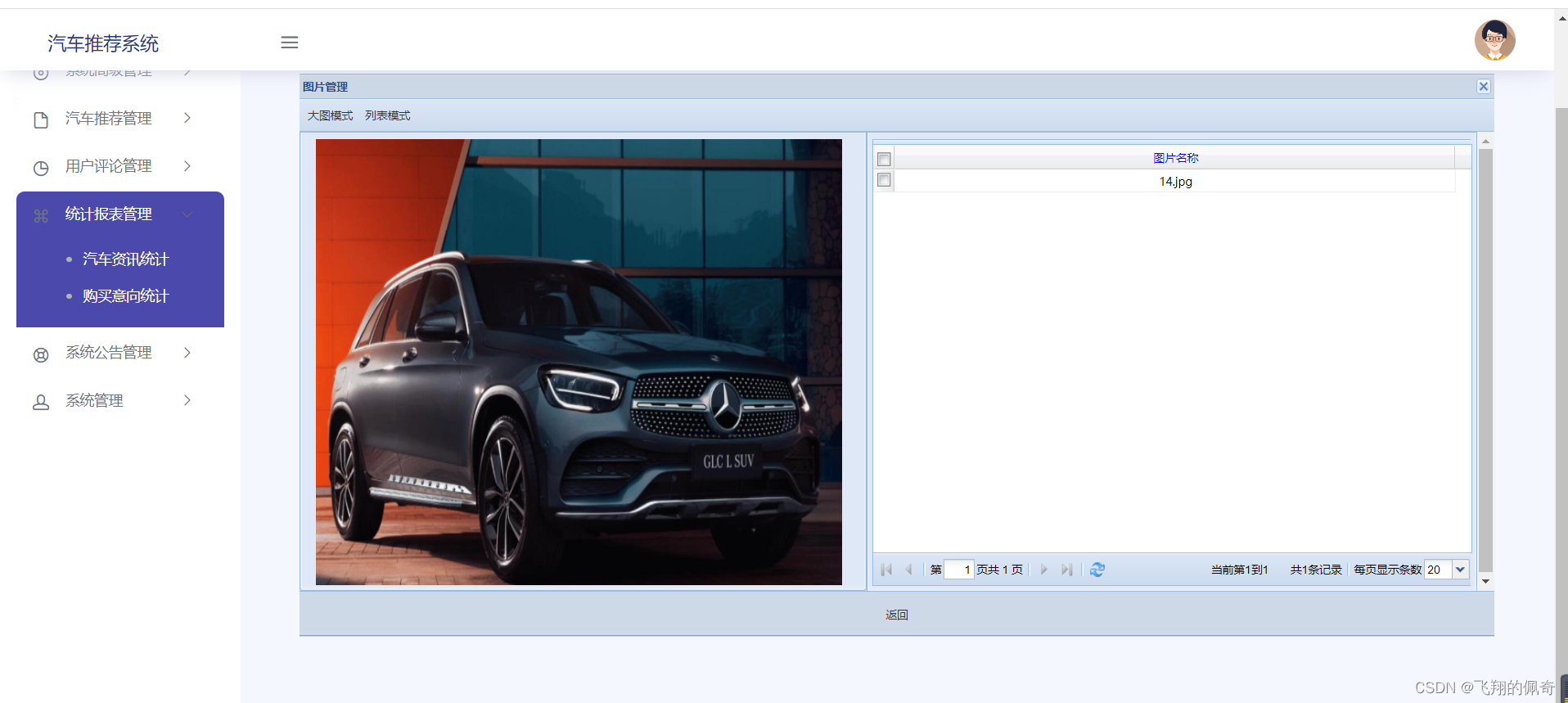This screenshot has height=703, width=1568.
Task: Switch to 列表模式 view
Action: (387, 115)
